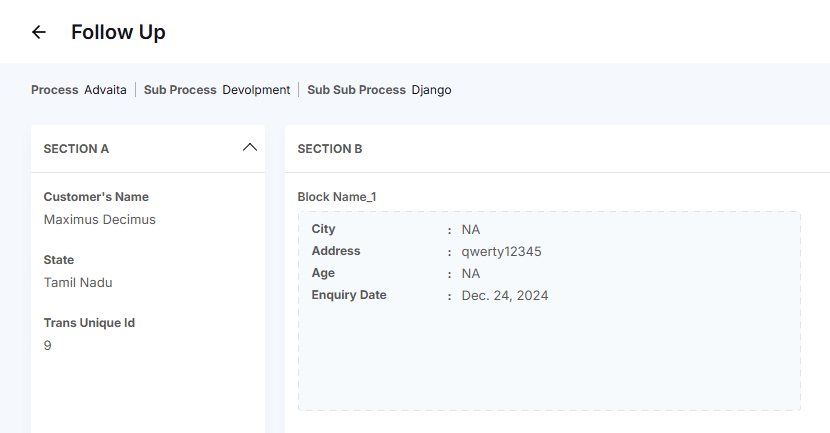The image size is (830, 433).
Task: Click the Follow Up page title
Action: (x=118, y=32)
